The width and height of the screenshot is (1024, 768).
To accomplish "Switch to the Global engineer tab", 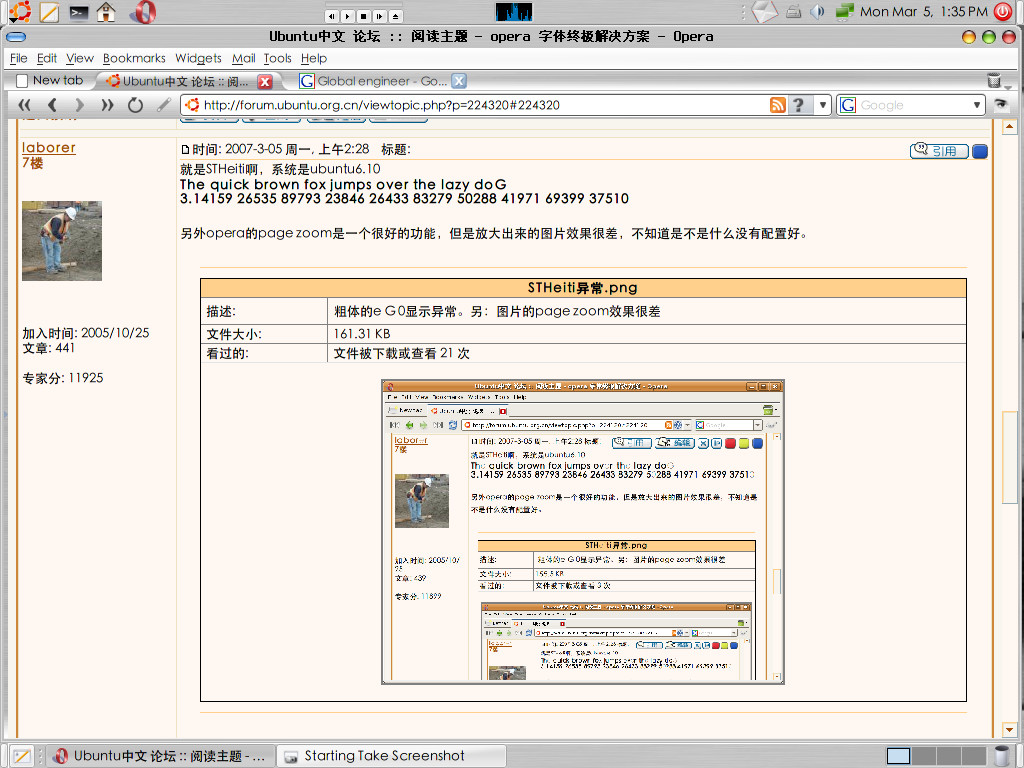I will tap(374, 81).
